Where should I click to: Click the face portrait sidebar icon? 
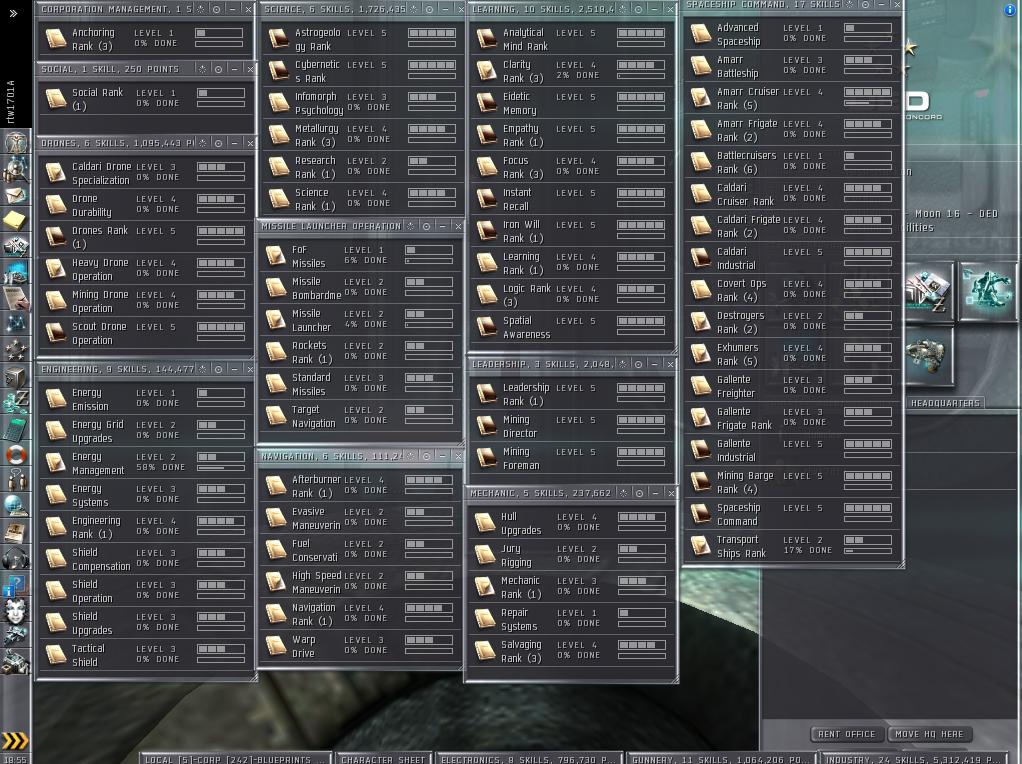coord(16,610)
